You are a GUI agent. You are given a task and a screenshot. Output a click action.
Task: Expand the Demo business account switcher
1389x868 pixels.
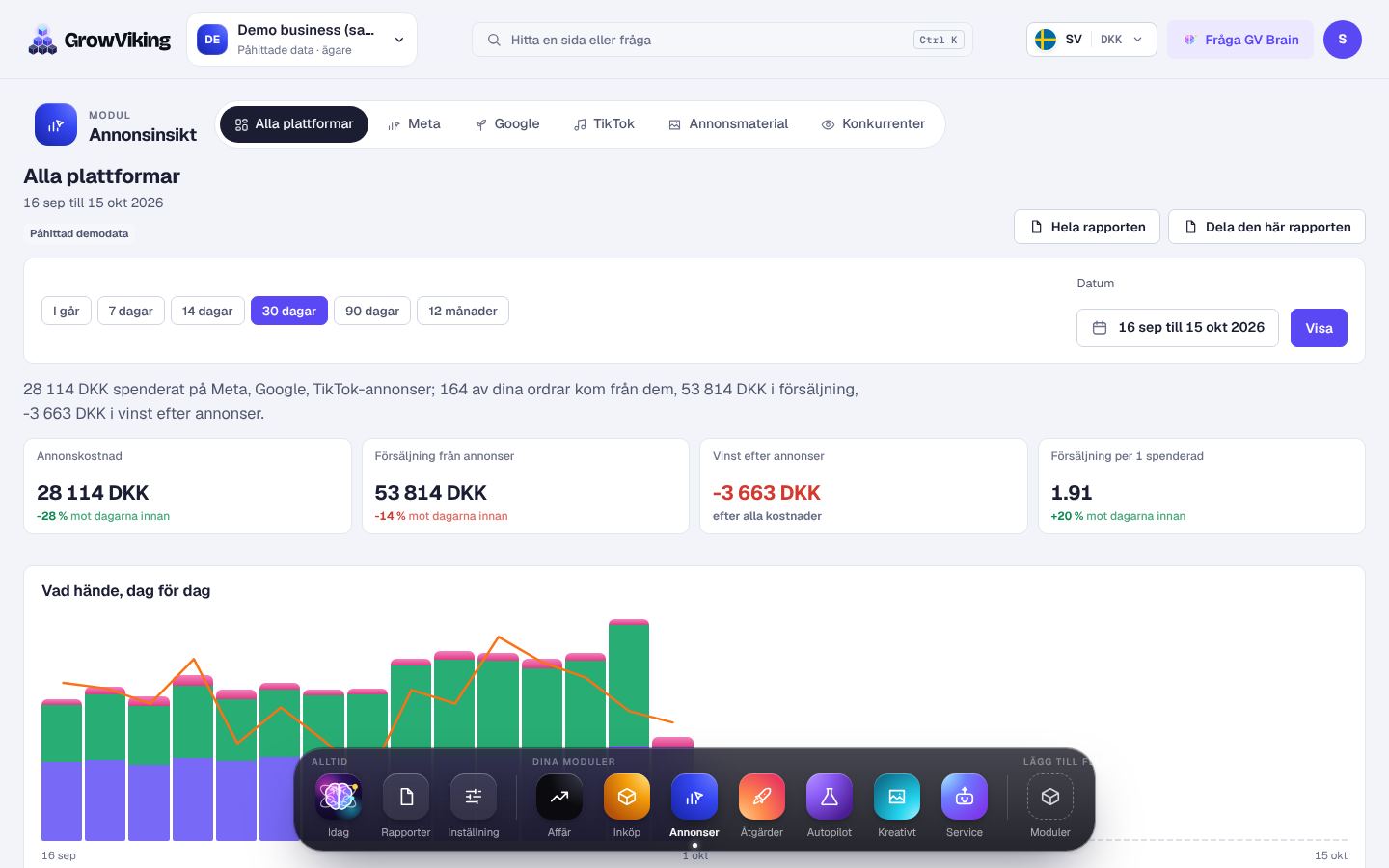pos(302,40)
